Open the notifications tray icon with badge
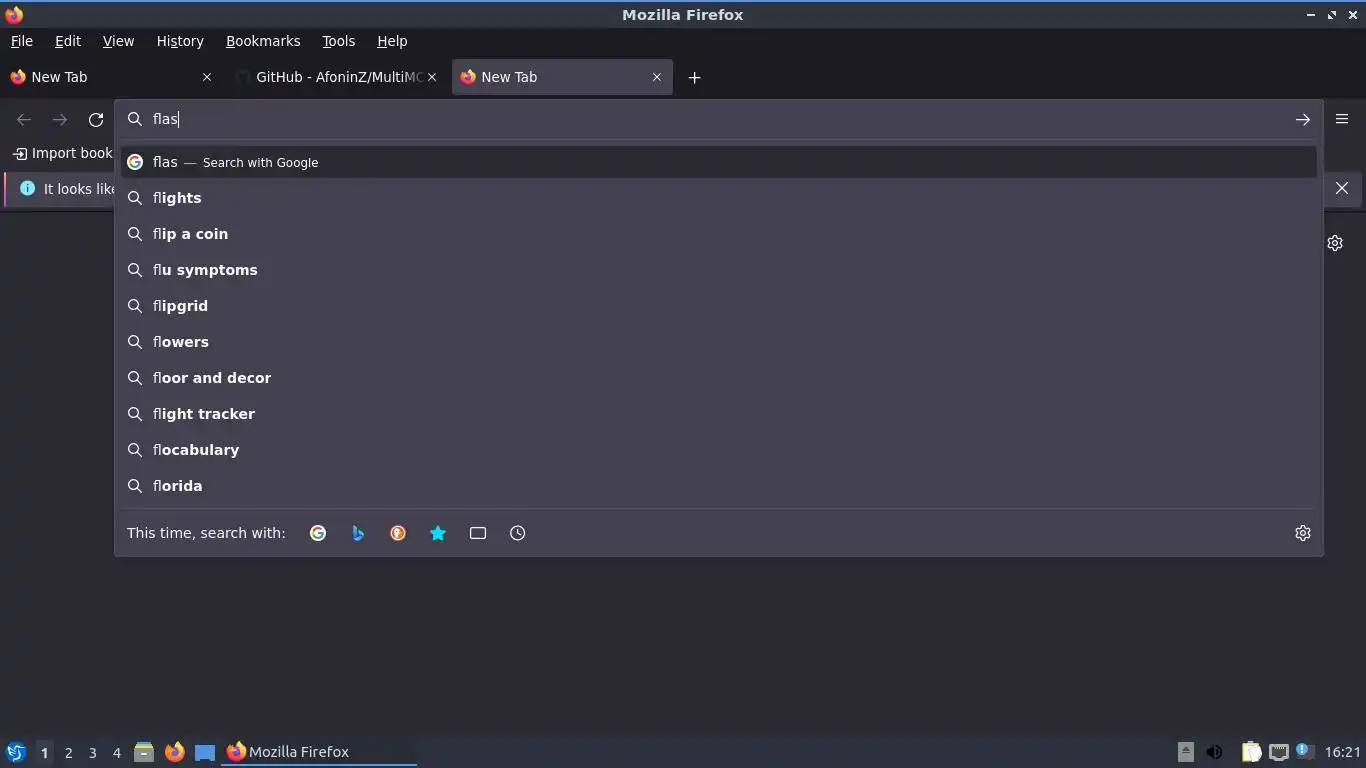The image size is (1366, 768). (x=1304, y=751)
